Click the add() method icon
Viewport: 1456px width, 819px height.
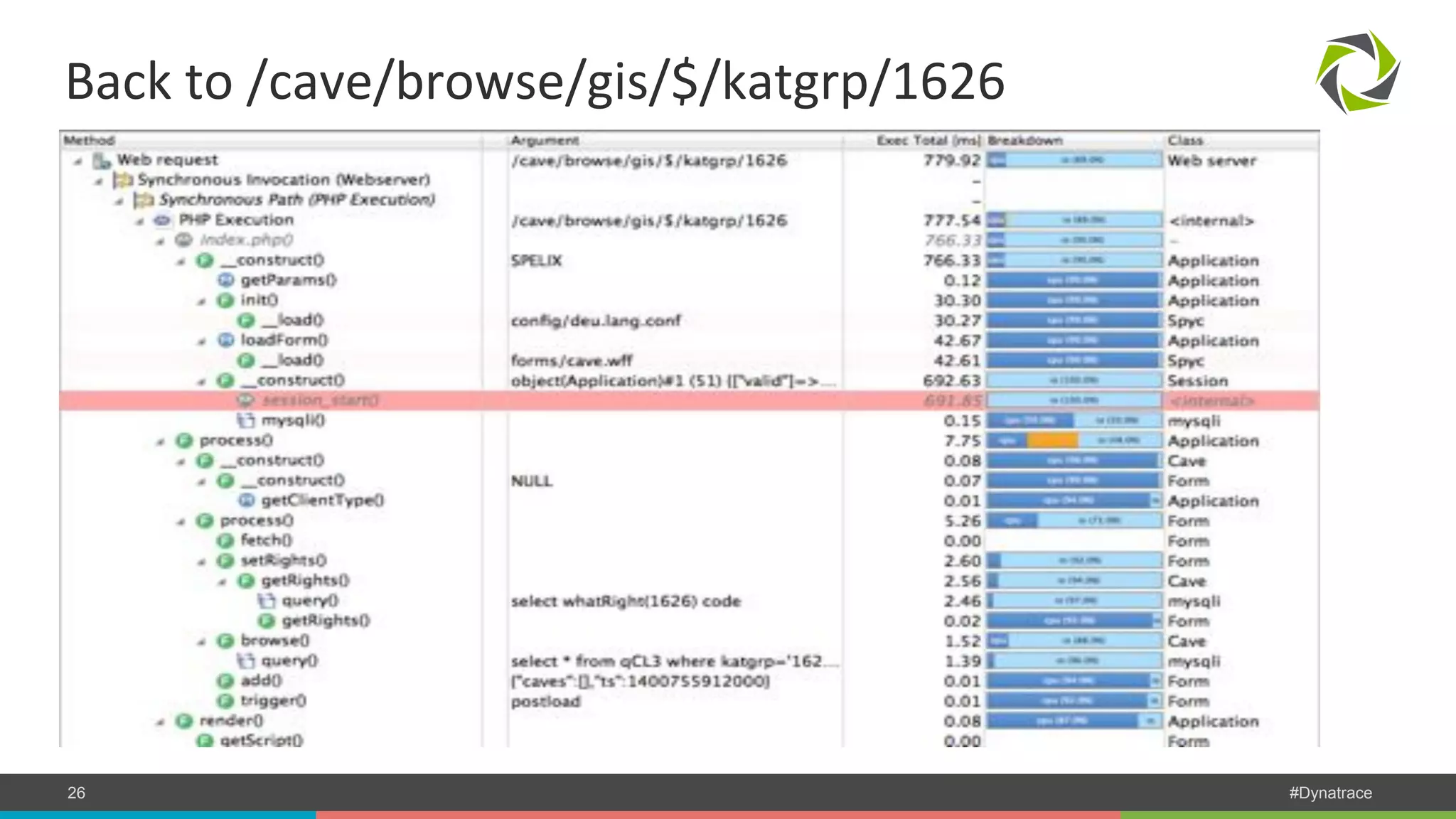click(225, 681)
